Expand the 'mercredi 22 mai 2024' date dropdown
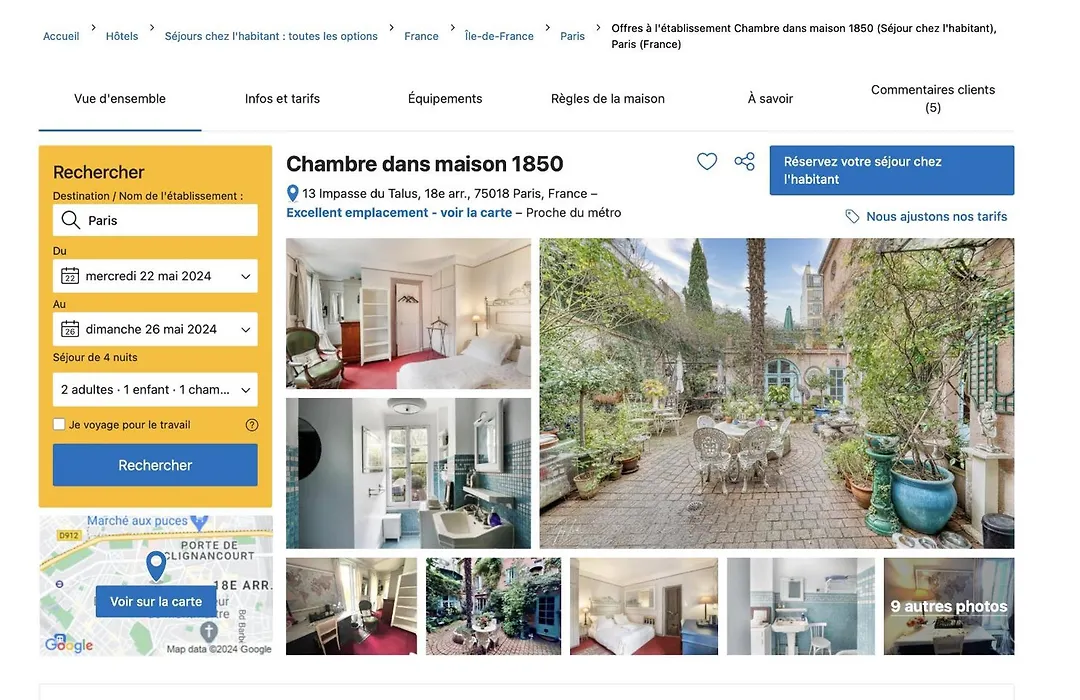 (x=155, y=276)
